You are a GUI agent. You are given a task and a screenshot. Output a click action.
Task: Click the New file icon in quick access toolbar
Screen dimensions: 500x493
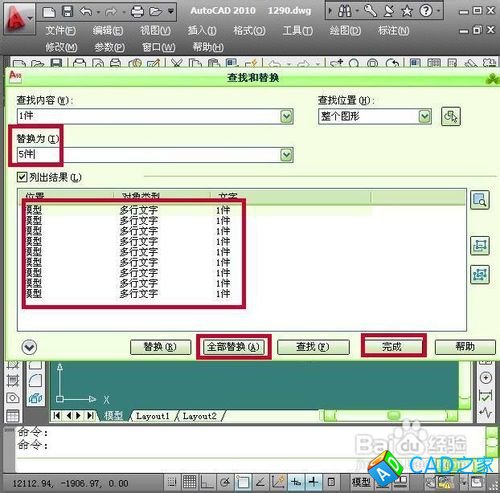(x=49, y=12)
